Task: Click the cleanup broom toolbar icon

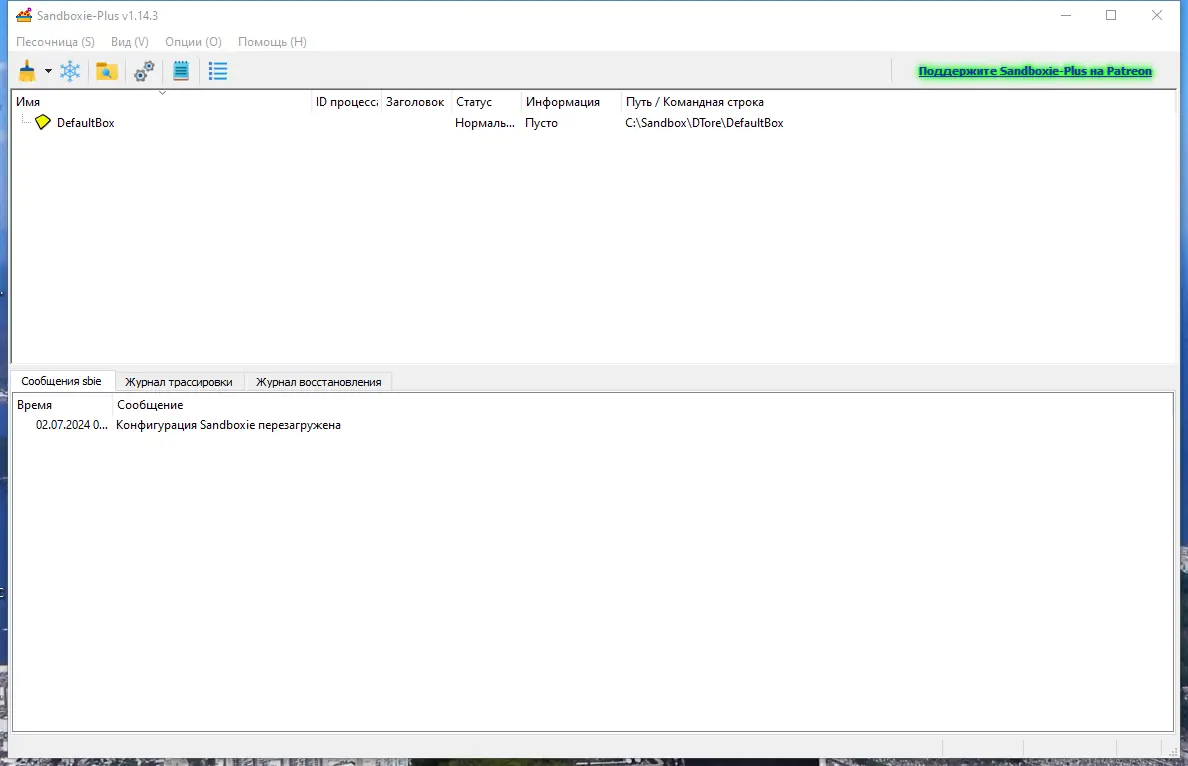Action: (27, 71)
